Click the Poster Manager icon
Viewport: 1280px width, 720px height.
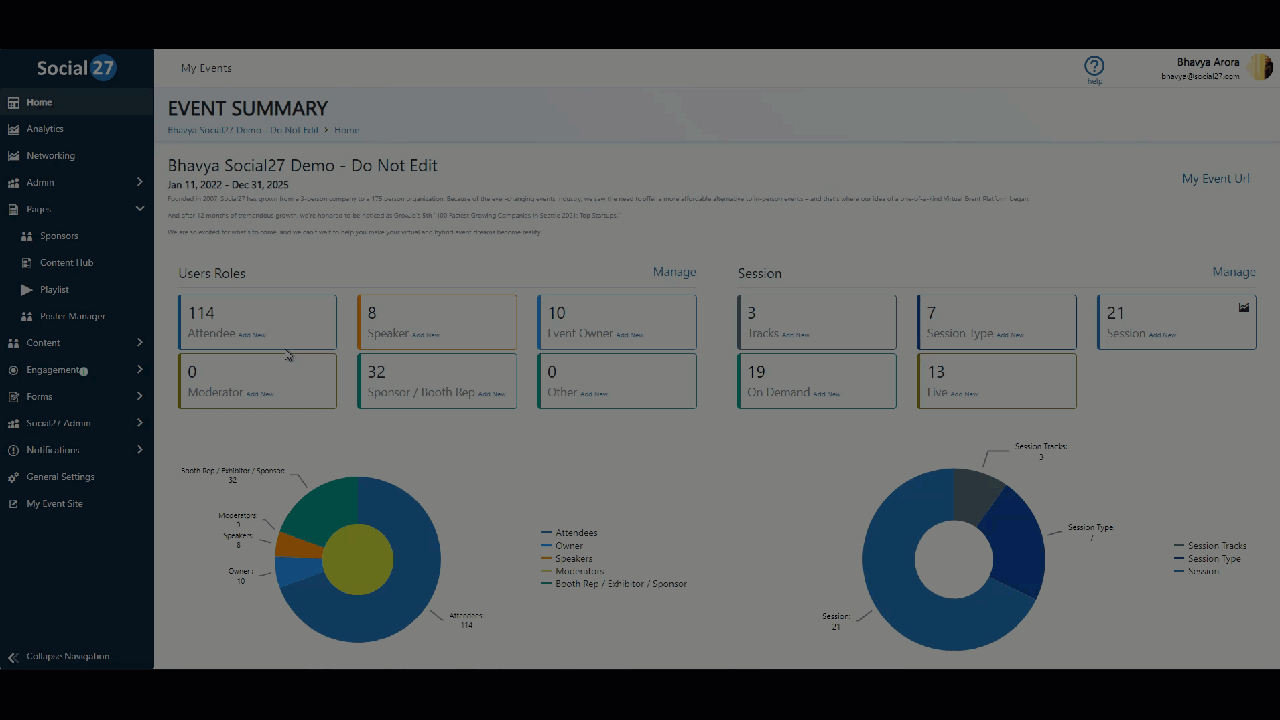click(27, 317)
